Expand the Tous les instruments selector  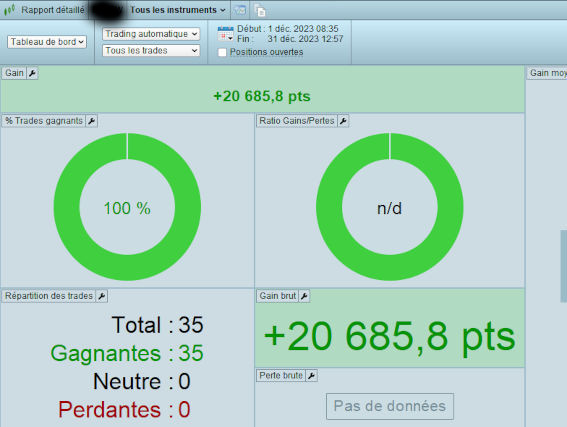coord(178,10)
